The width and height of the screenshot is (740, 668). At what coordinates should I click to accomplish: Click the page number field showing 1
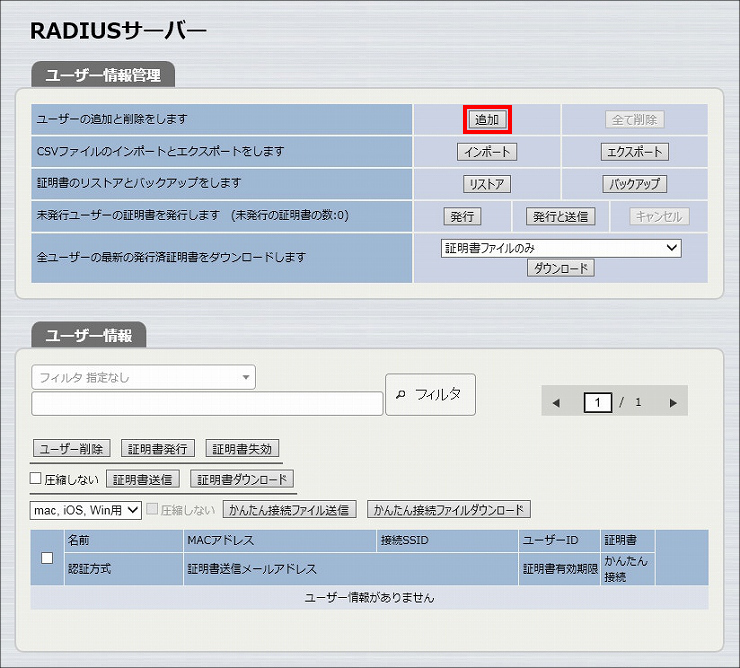click(597, 403)
